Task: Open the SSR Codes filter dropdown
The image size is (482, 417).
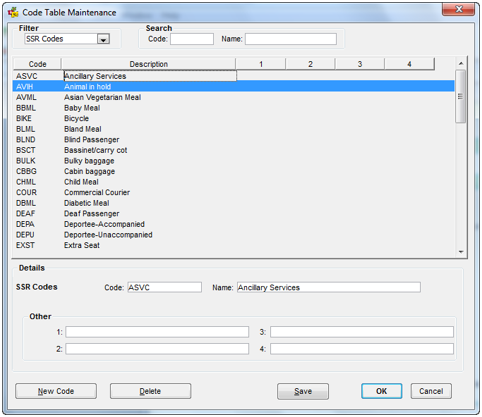Action: coord(103,39)
